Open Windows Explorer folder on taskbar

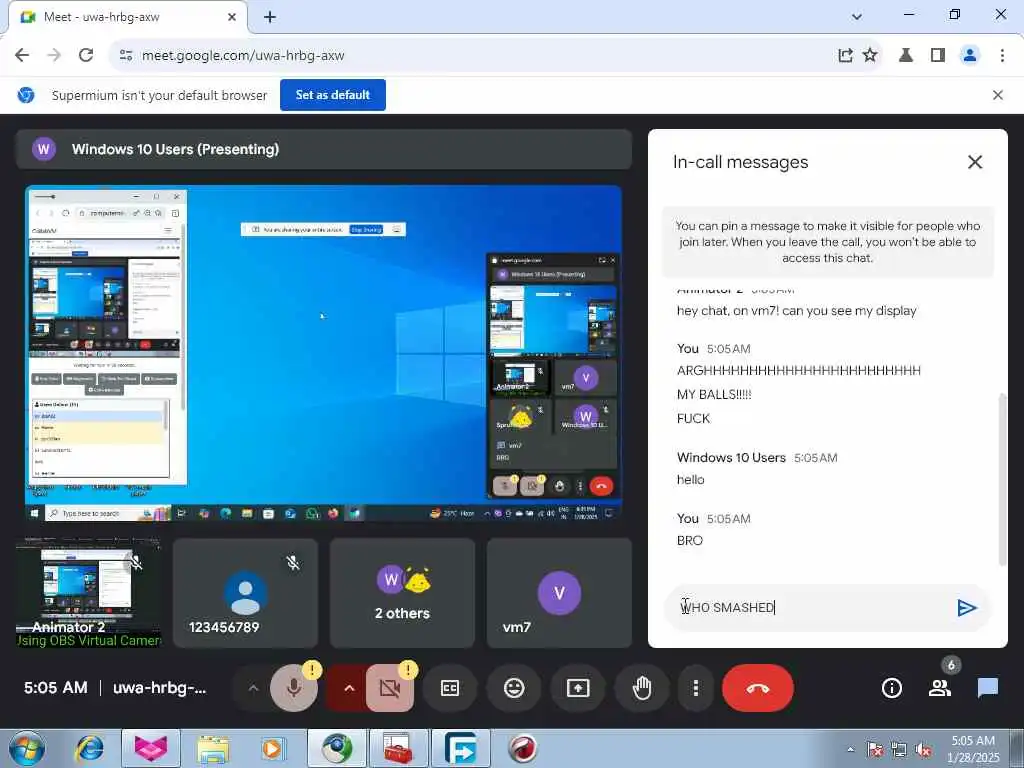click(x=213, y=748)
